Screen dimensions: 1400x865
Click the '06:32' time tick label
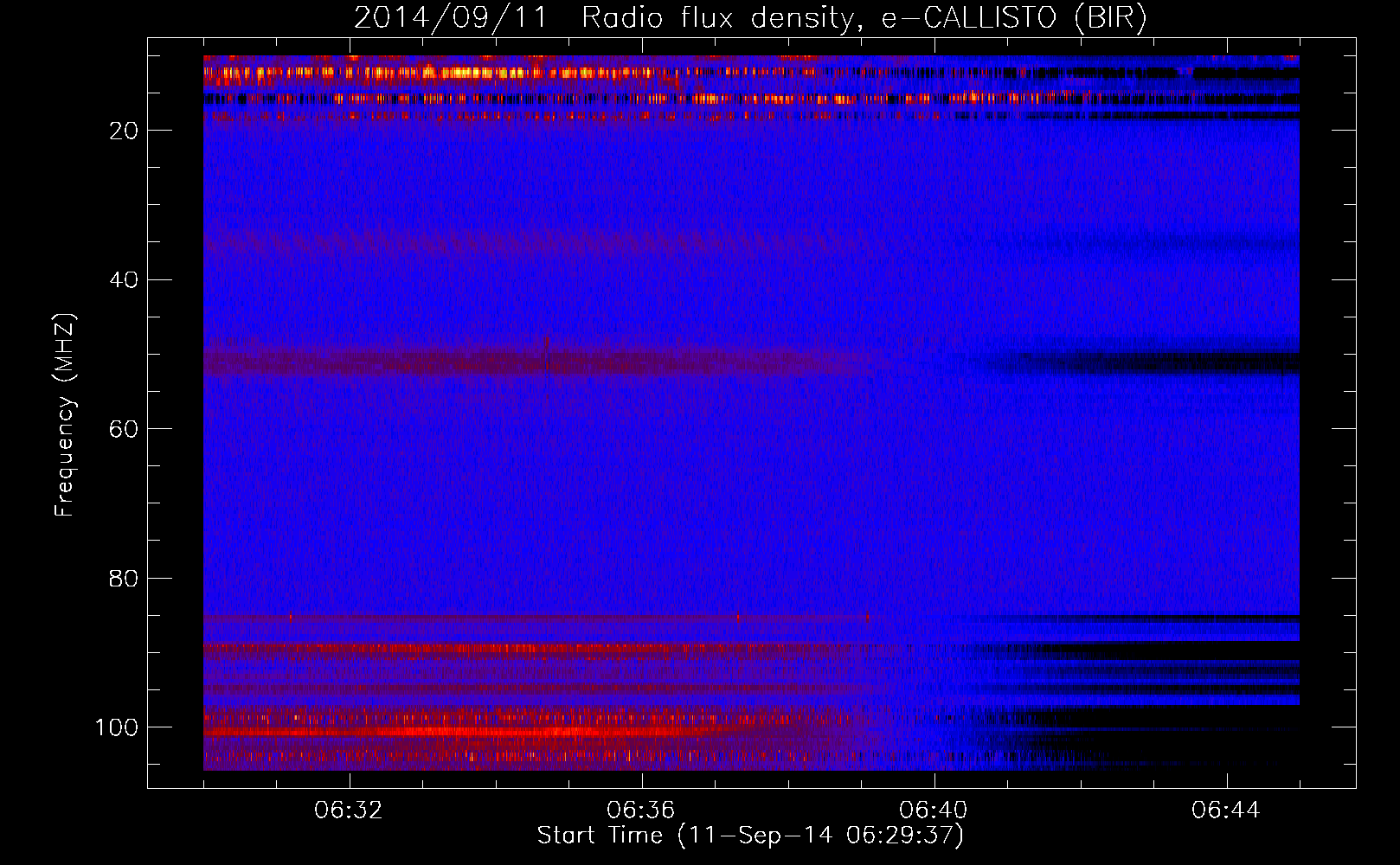click(349, 811)
